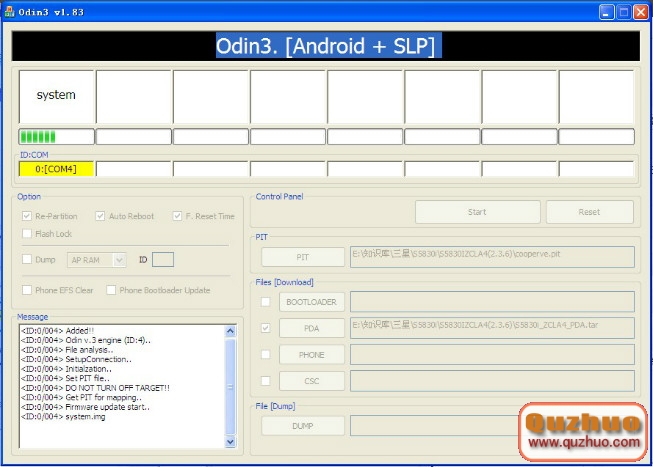Toggle the Auto Reboot checkbox

(x=100, y=216)
